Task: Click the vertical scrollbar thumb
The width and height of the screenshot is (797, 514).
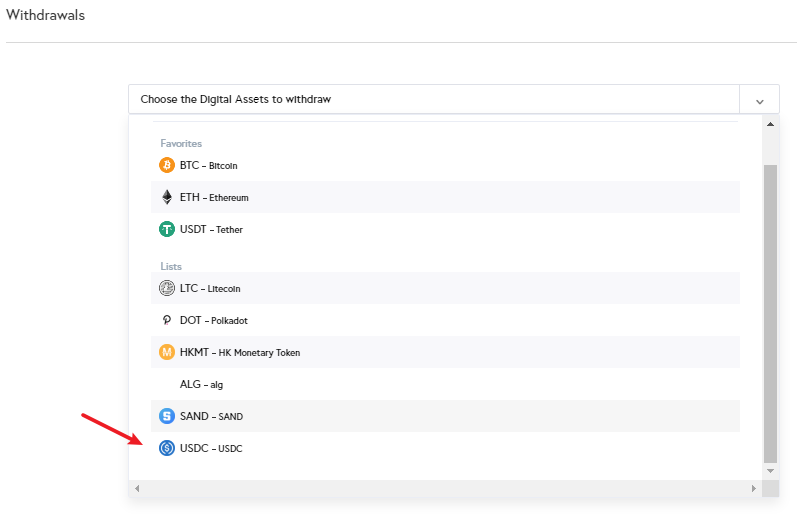Action: [771, 314]
